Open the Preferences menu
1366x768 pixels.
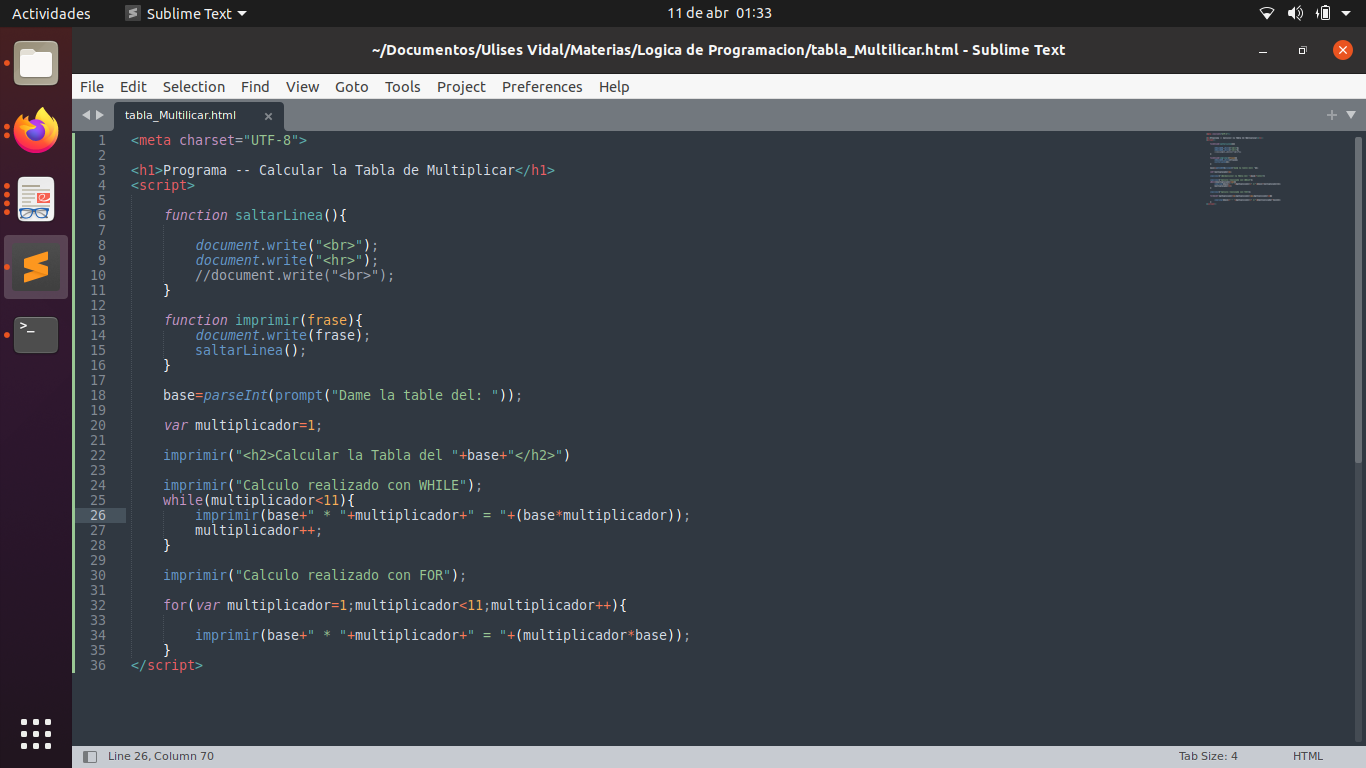point(542,87)
